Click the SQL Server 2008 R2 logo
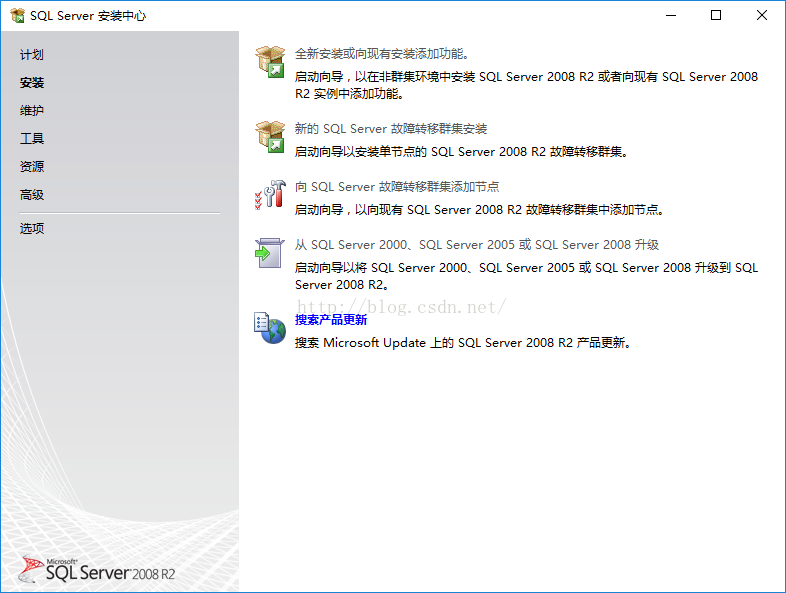Screen dimensions: 786x593 (x=97, y=570)
